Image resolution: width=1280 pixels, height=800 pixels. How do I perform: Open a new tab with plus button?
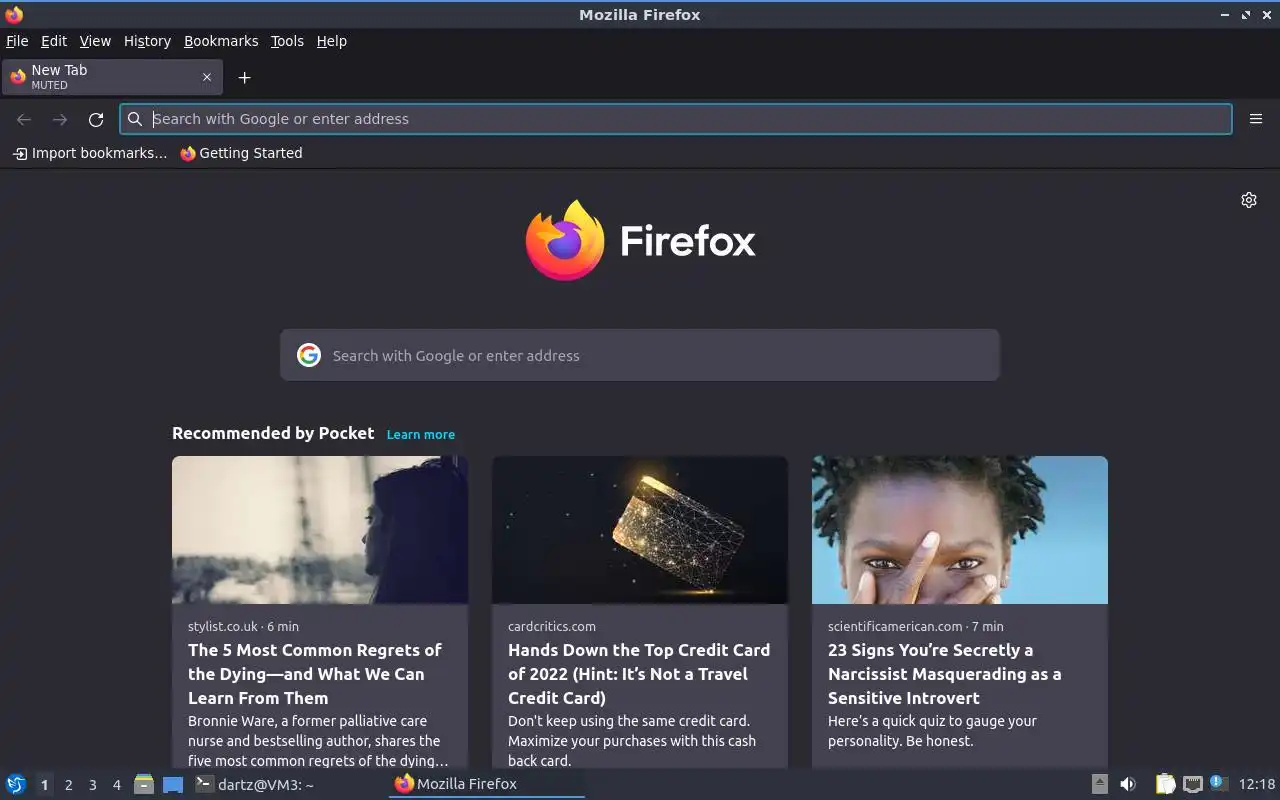pyautogui.click(x=244, y=77)
